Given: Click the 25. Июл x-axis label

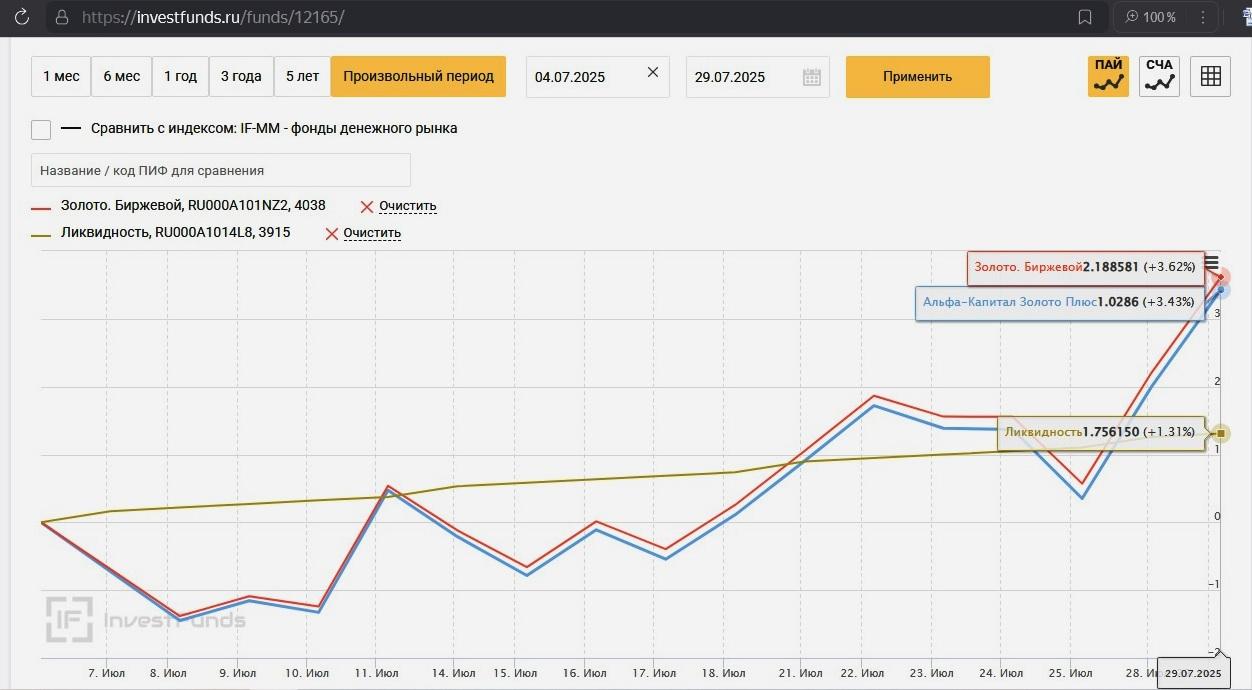Looking at the screenshot, I should click(x=1068, y=673).
